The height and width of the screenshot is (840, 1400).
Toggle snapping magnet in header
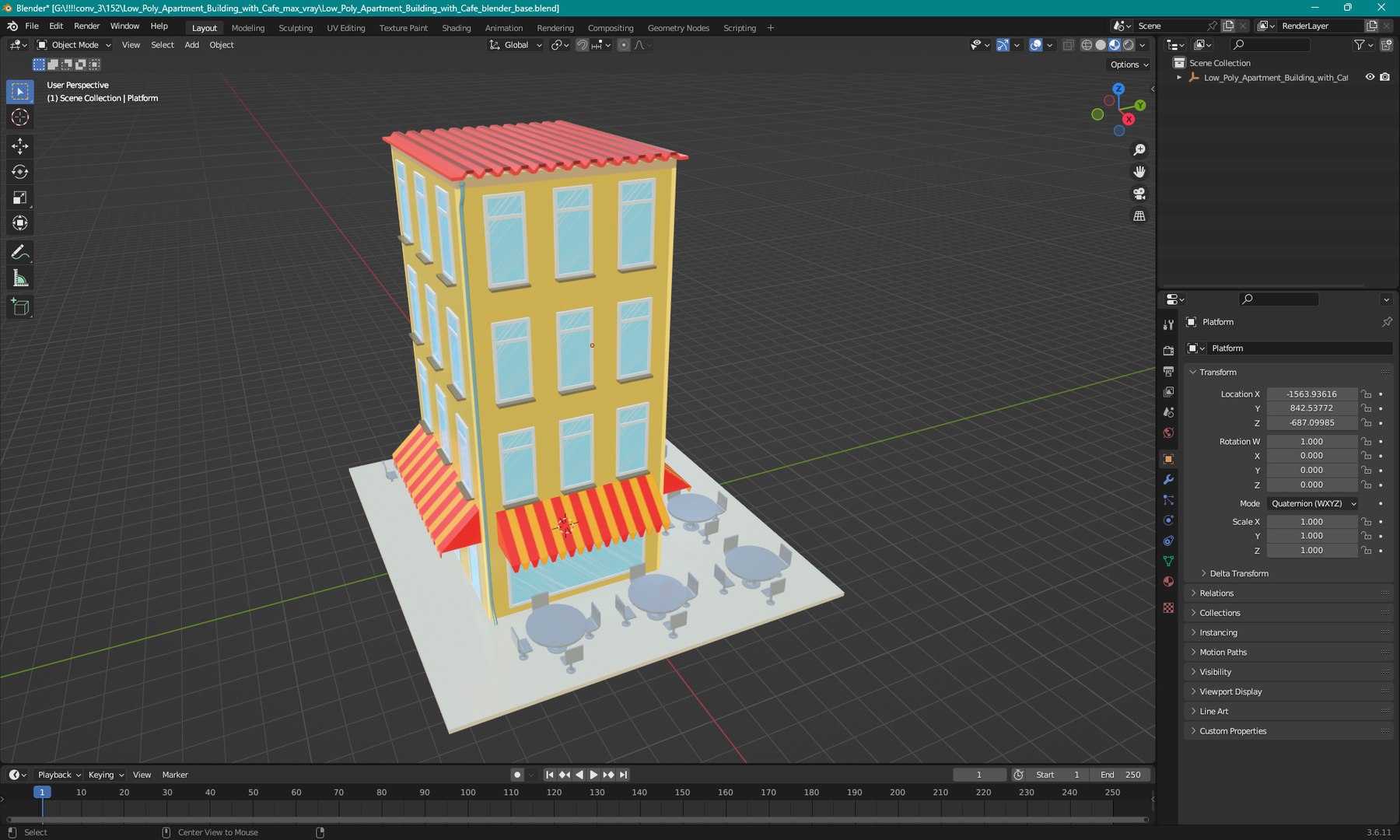click(582, 45)
